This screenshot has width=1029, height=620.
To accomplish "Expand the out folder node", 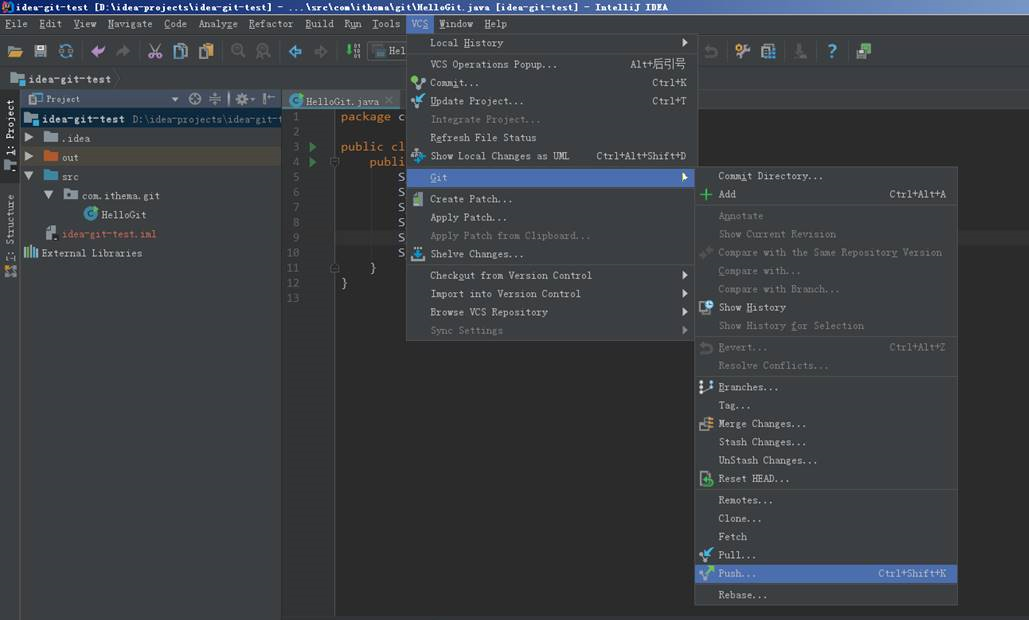I will tap(29, 157).
